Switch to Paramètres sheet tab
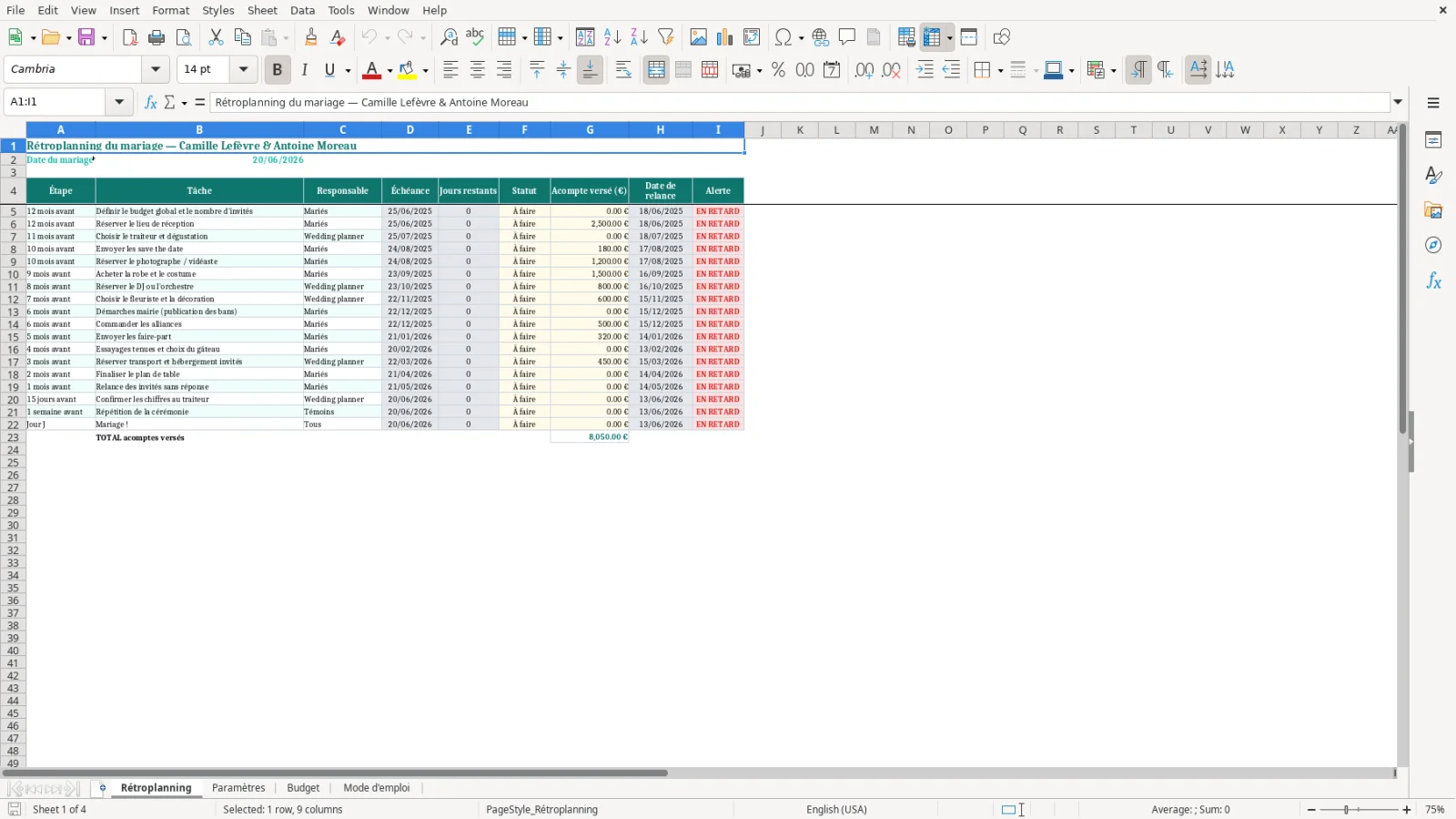The image size is (1456, 819). point(238,788)
